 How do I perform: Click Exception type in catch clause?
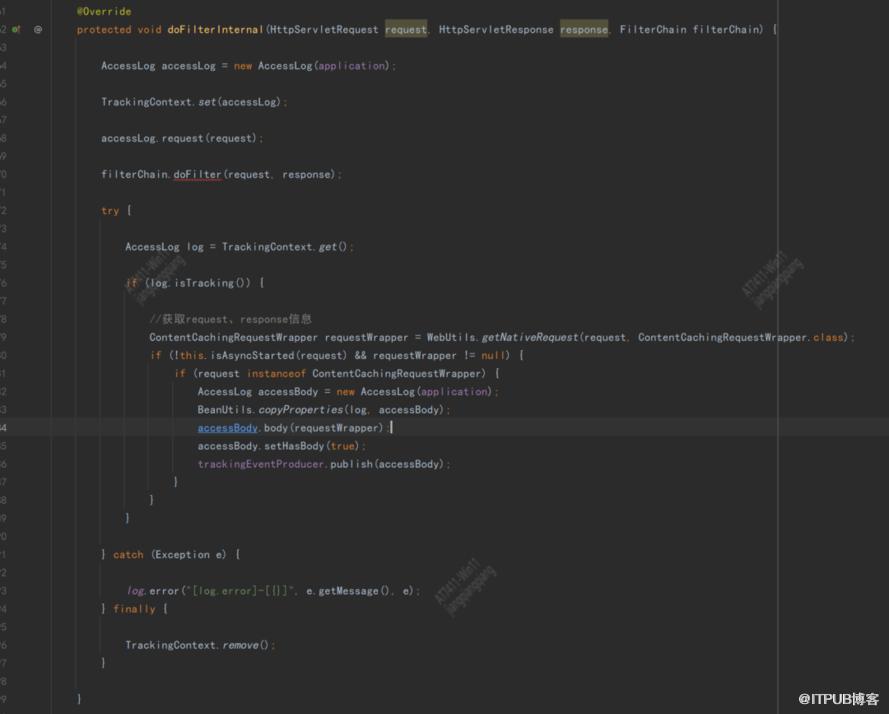pos(182,555)
